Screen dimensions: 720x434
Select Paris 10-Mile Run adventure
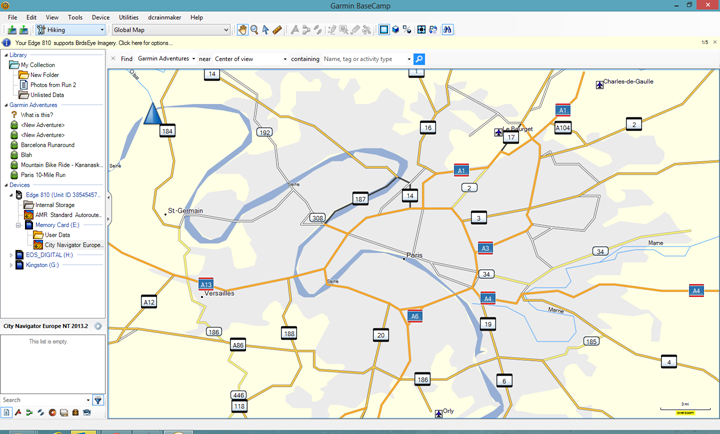[x=43, y=175]
